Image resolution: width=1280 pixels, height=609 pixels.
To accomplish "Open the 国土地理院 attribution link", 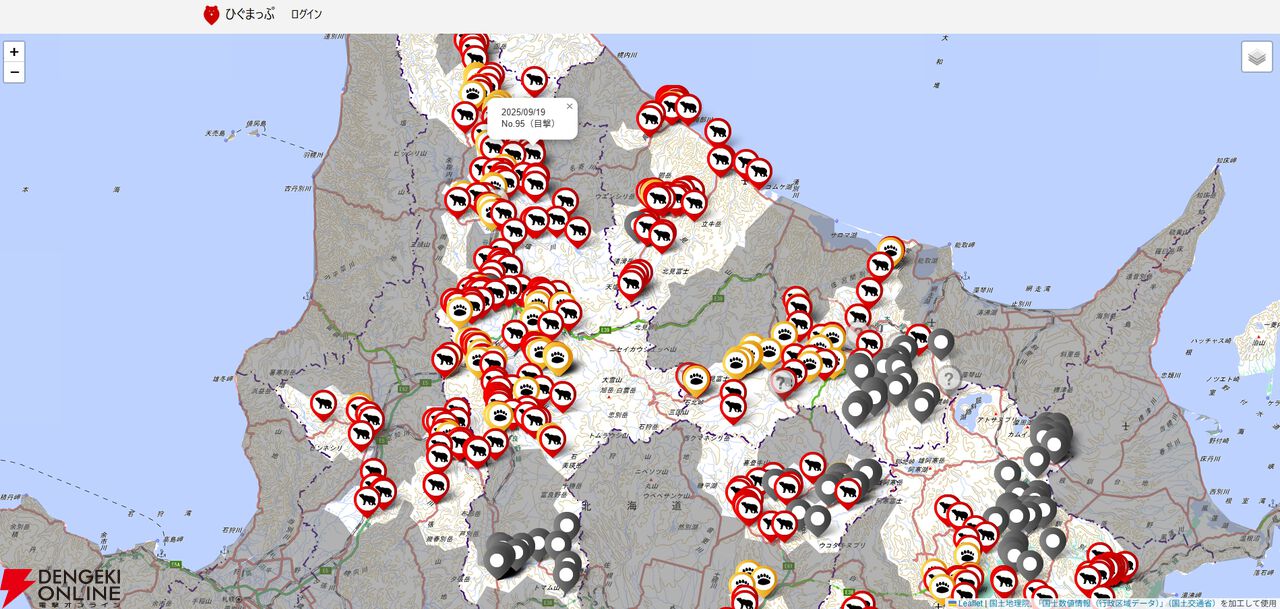I will [x=1010, y=603].
